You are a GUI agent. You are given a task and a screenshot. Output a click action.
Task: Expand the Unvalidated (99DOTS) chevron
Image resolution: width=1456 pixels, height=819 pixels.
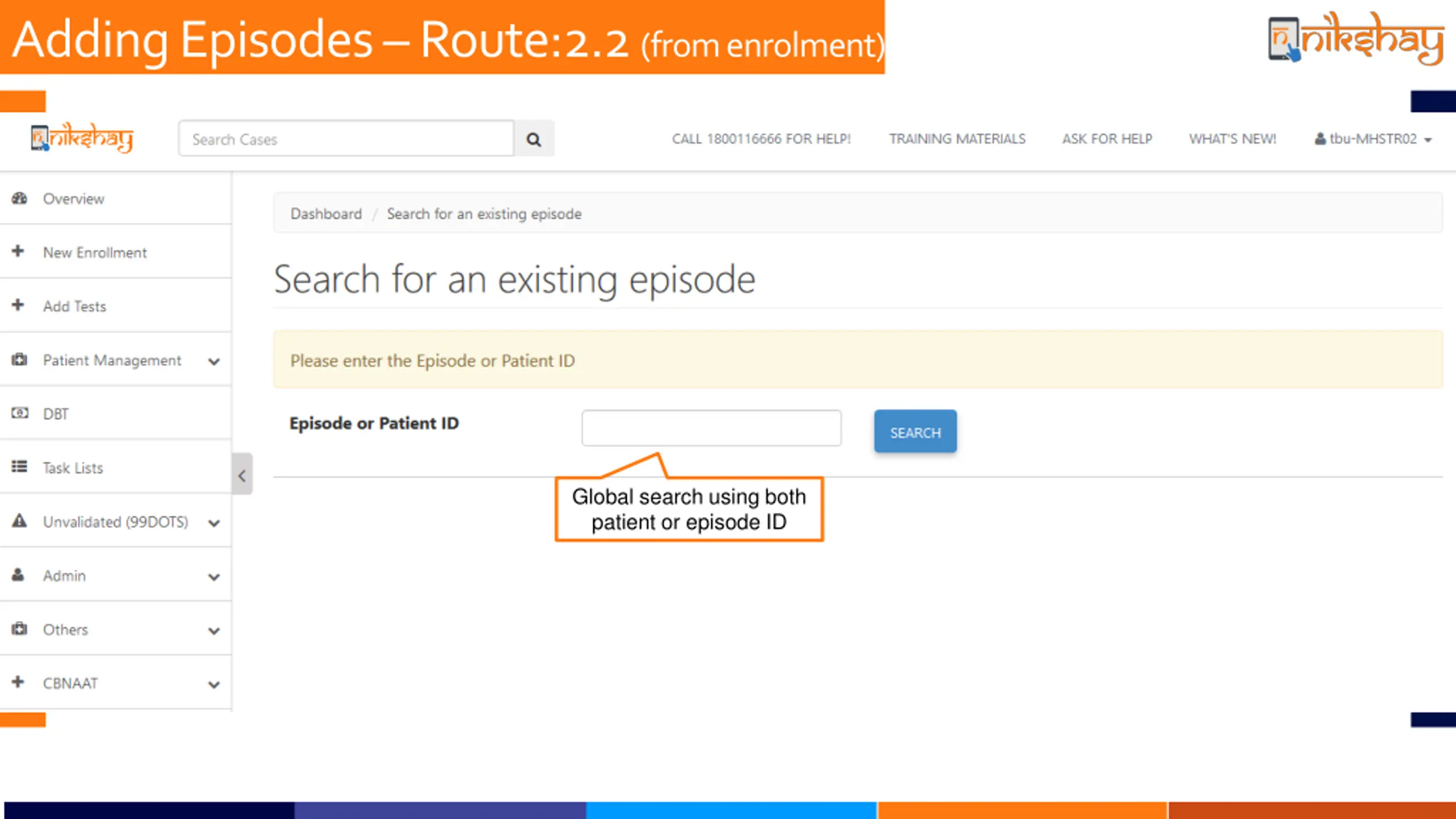pos(214,523)
